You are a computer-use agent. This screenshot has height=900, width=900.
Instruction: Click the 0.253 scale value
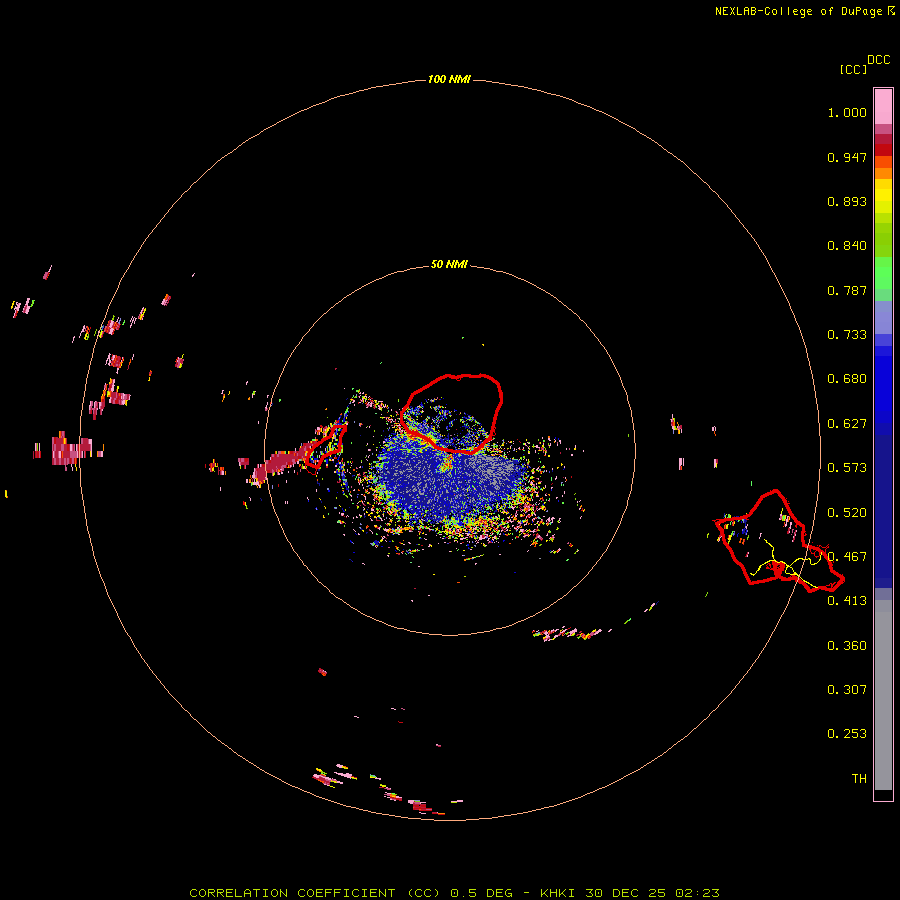pyautogui.click(x=847, y=734)
